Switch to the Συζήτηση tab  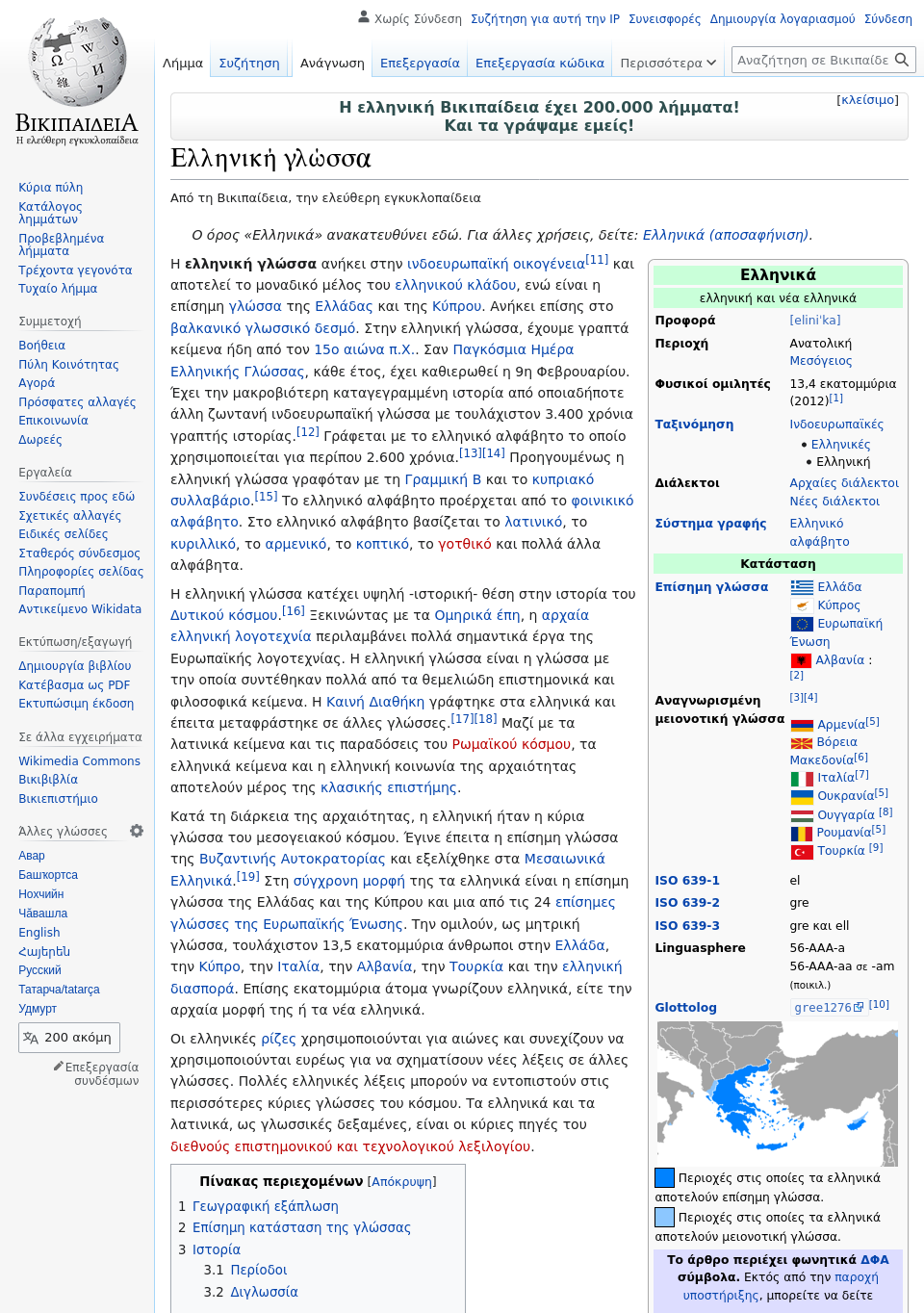[x=249, y=63]
